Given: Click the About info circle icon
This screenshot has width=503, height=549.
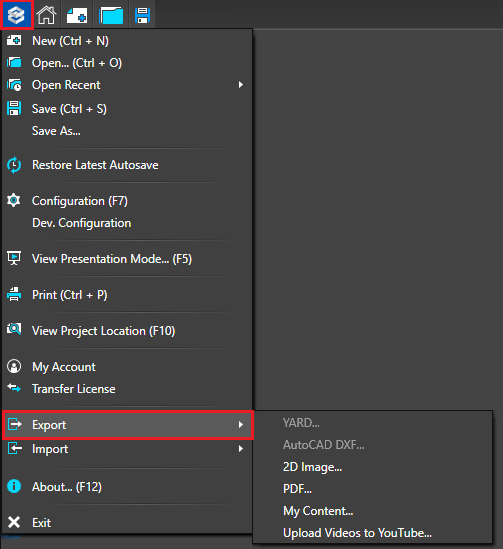Looking at the screenshot, I should pyautogui.click(x=14, y=486).
